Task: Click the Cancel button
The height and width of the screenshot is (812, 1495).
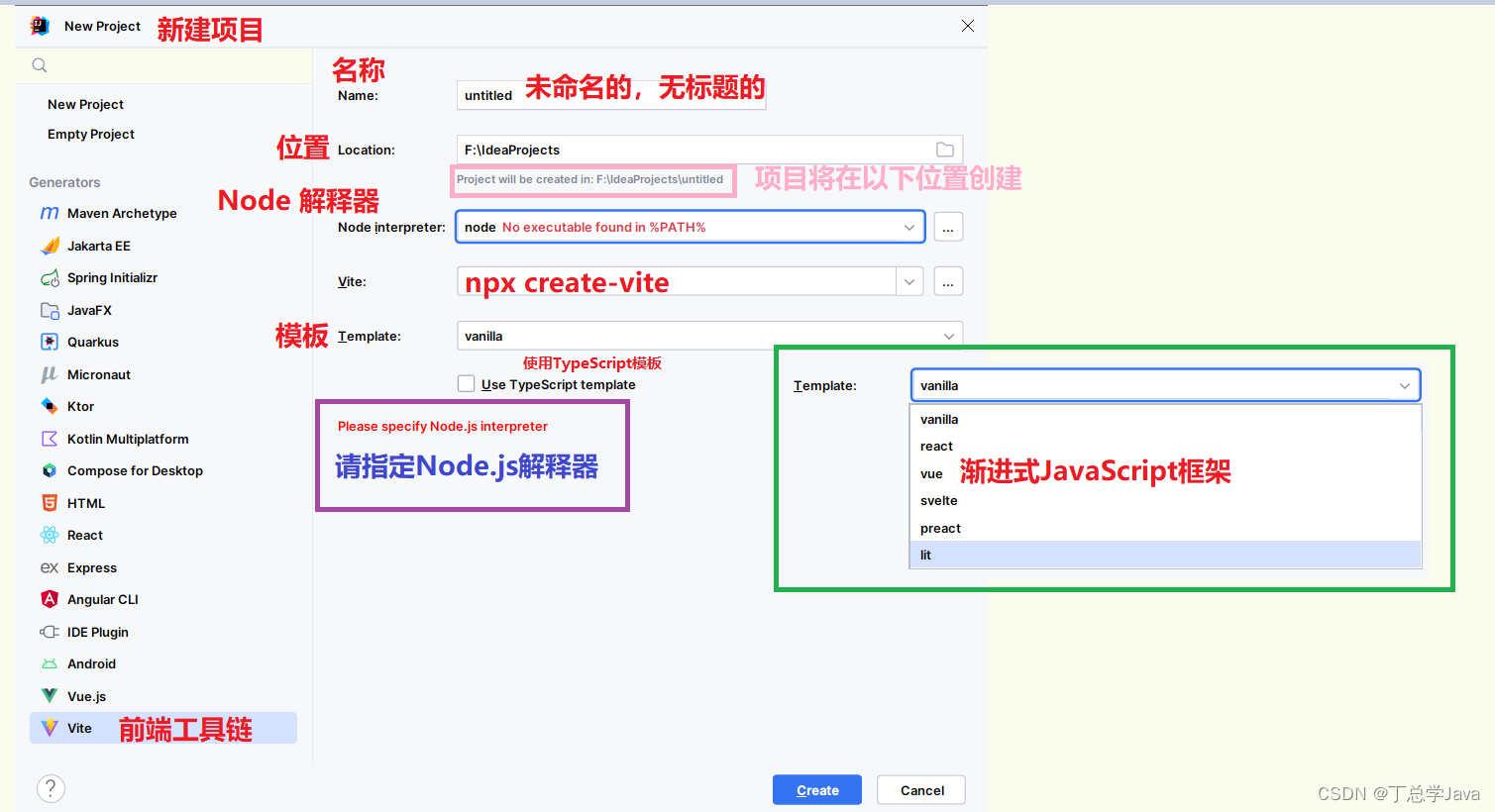Action: pos(921,790)
